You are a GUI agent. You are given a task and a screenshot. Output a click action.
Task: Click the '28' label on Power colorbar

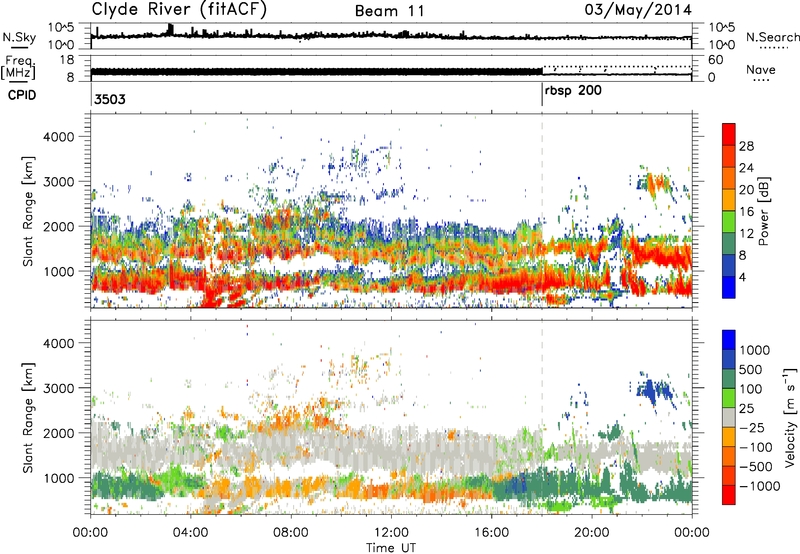tap(746, 146)
